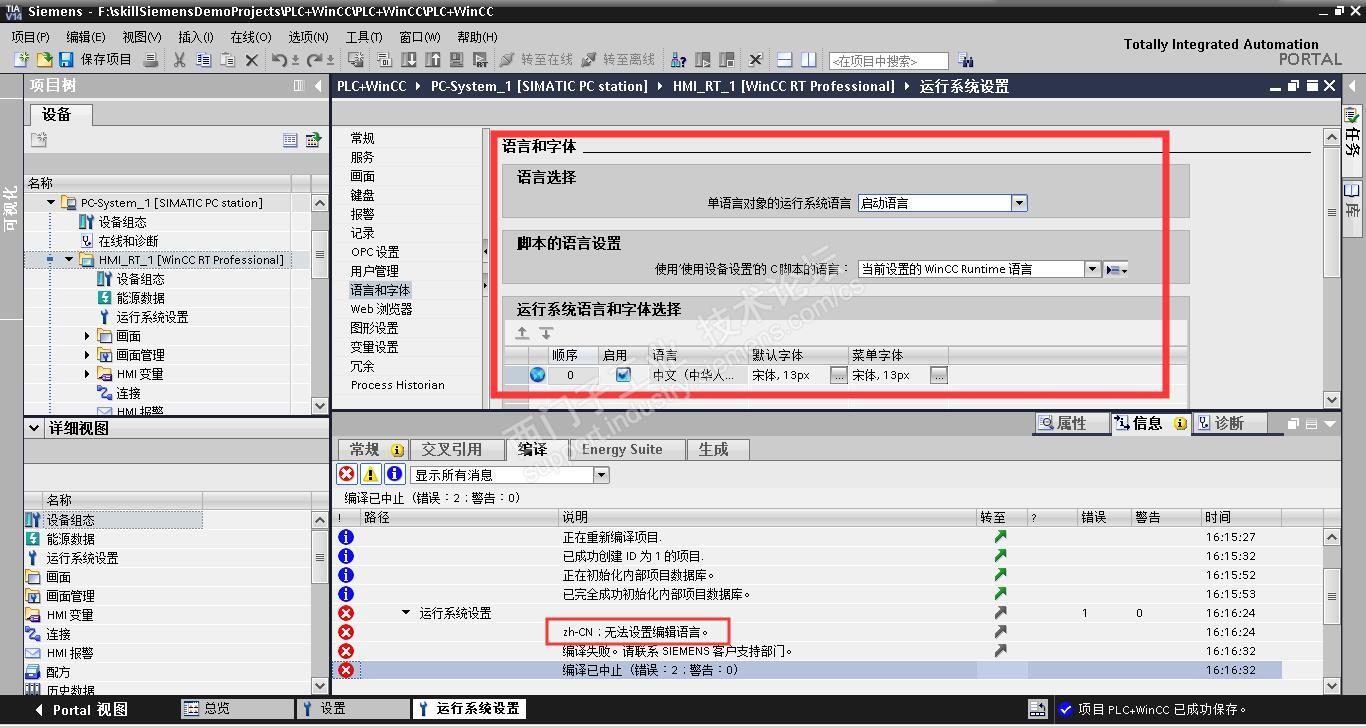Collapse the 项目树 panel with arrow

point(319,86)
